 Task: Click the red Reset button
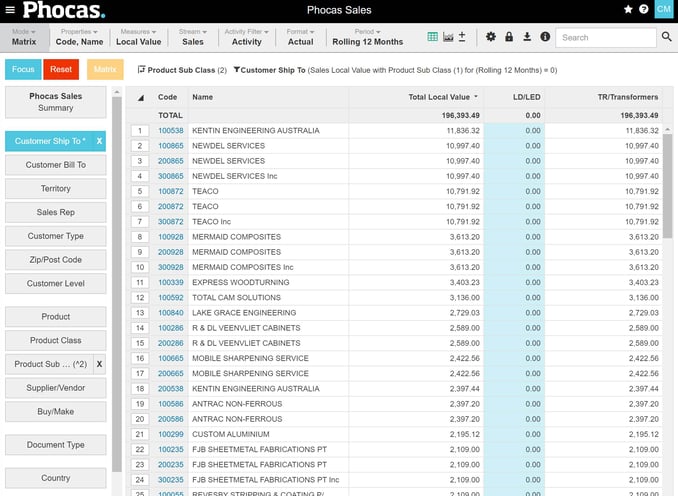point(61,69)
